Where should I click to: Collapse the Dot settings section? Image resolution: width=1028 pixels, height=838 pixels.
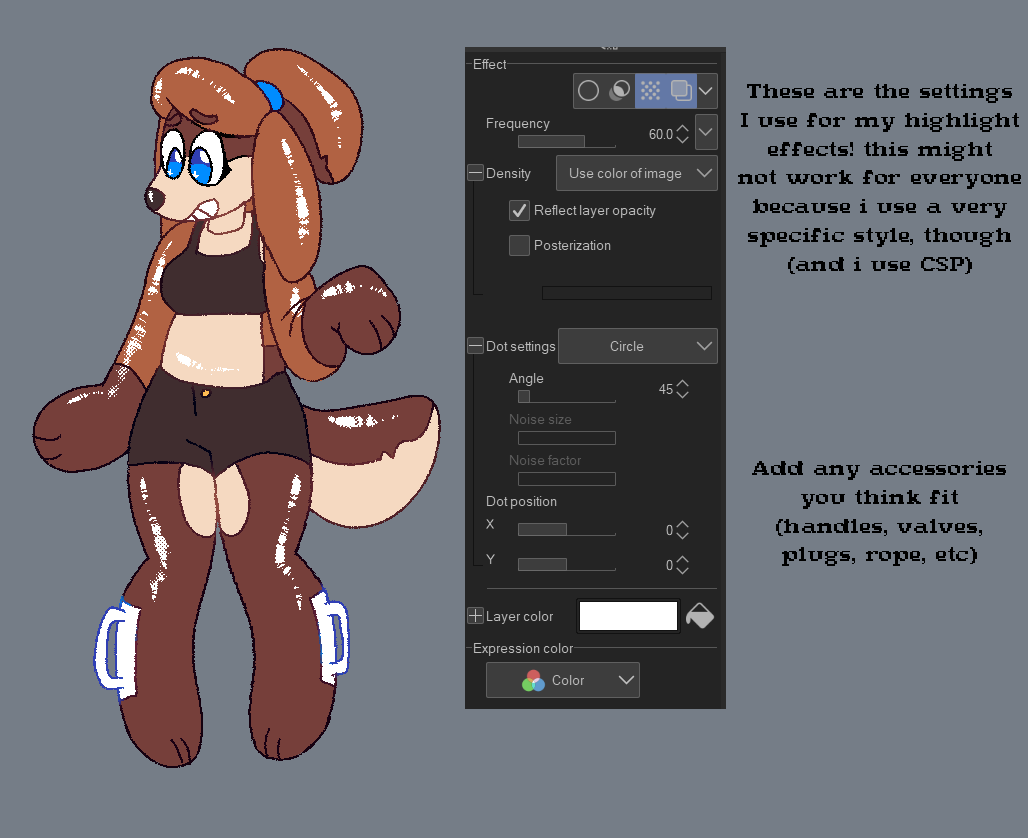475,346
